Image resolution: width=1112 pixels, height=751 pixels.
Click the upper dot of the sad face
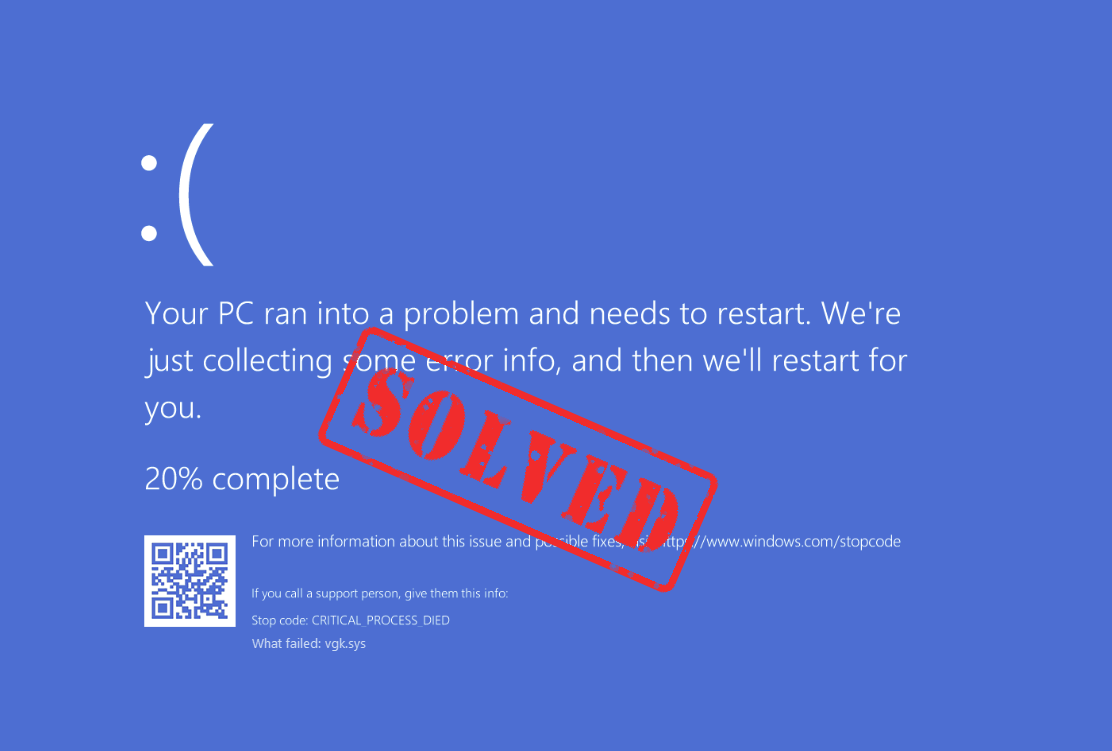point(149,163)
